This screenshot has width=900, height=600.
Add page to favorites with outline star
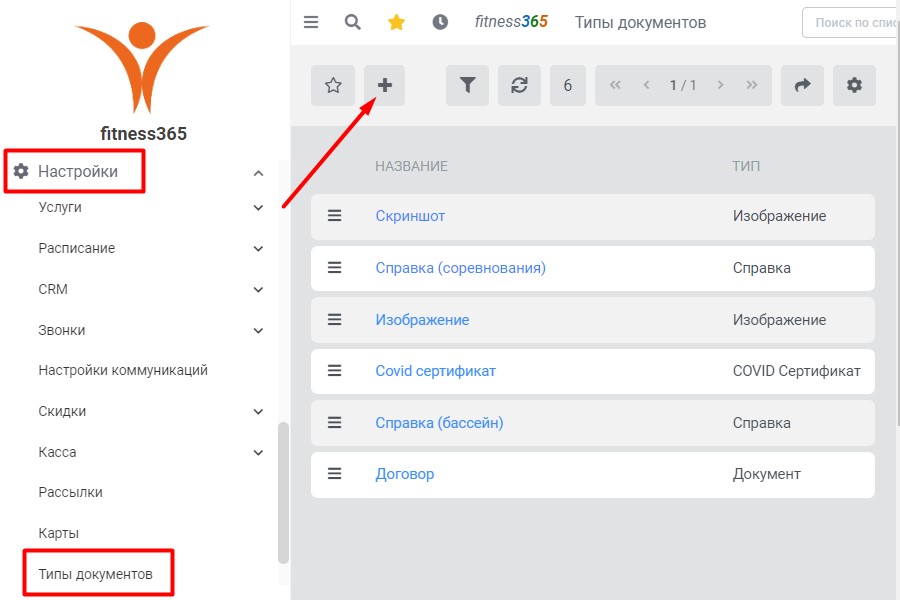[x=333, y=86]
